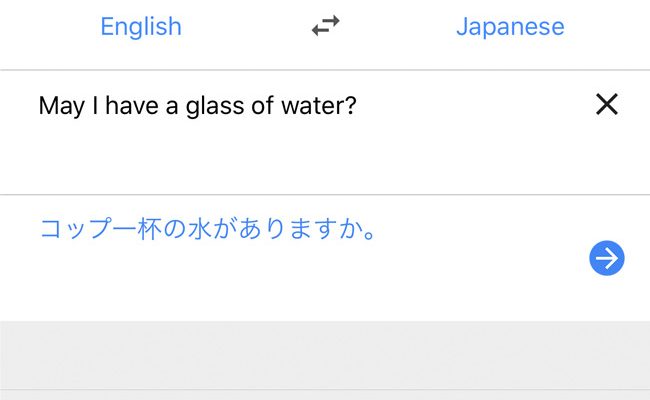Select the Japanese translation text
The height and width of the screenshot is (400, 650).
click(208, 229)
